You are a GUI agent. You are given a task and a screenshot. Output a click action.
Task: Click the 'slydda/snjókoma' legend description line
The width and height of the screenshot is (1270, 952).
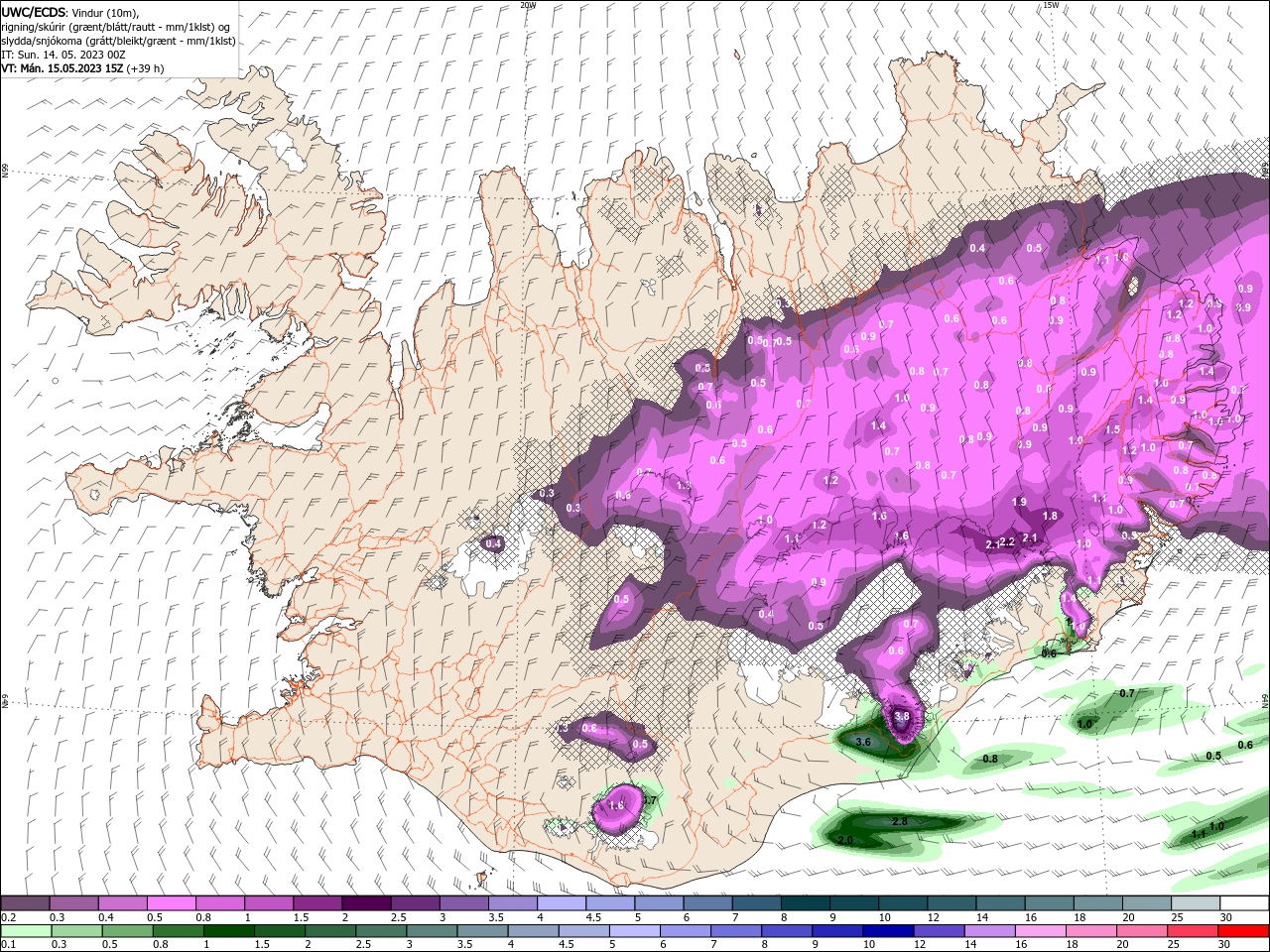click(118, 41)
